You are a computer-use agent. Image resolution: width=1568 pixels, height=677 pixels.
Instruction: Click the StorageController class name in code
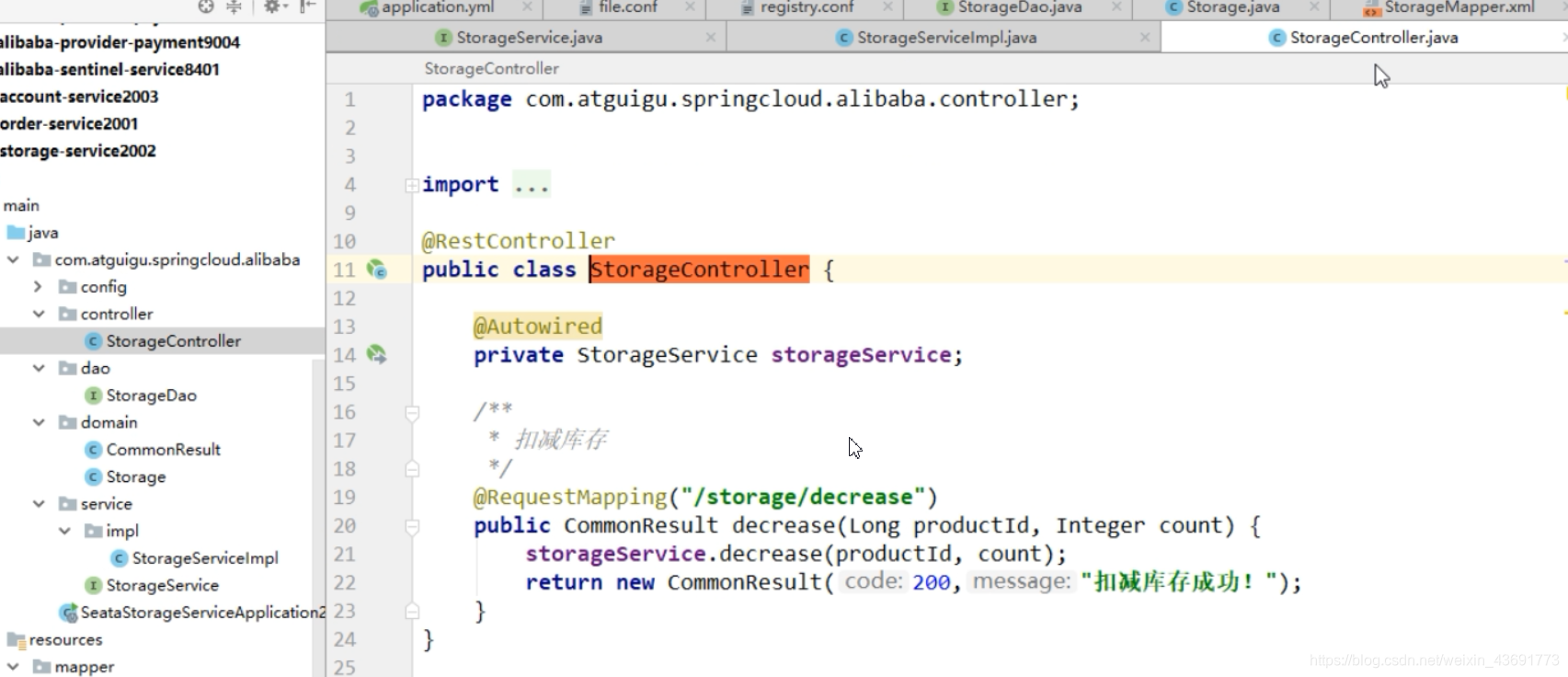(700, 270)
